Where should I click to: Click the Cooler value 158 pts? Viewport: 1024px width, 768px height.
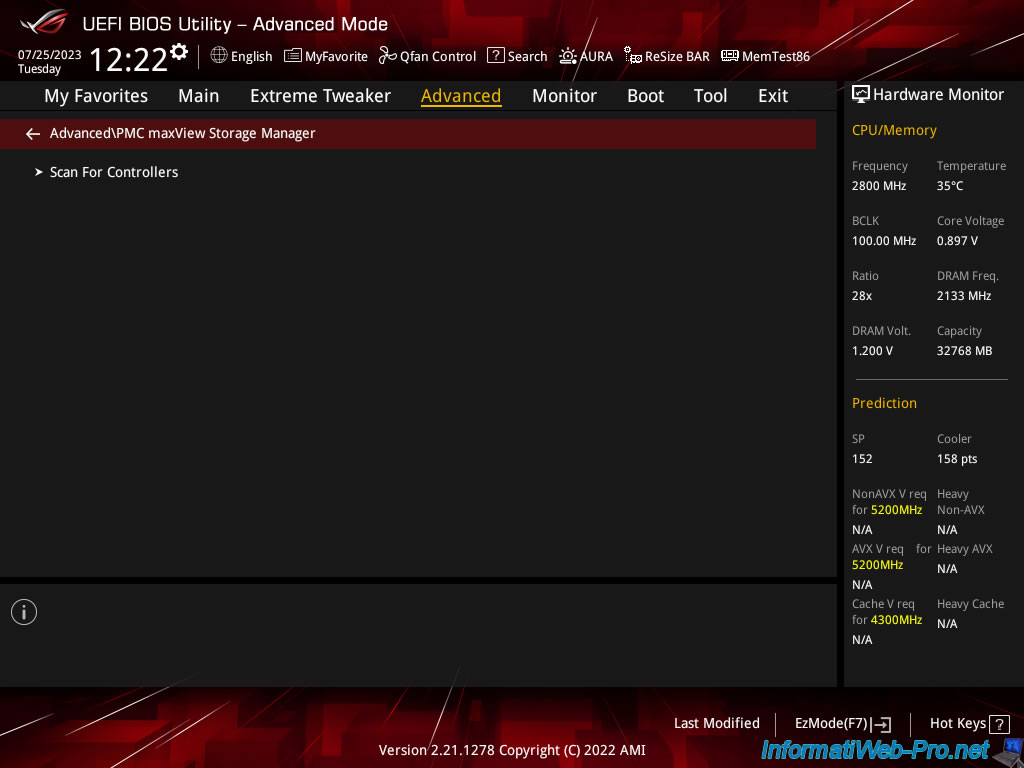(957, 459)
